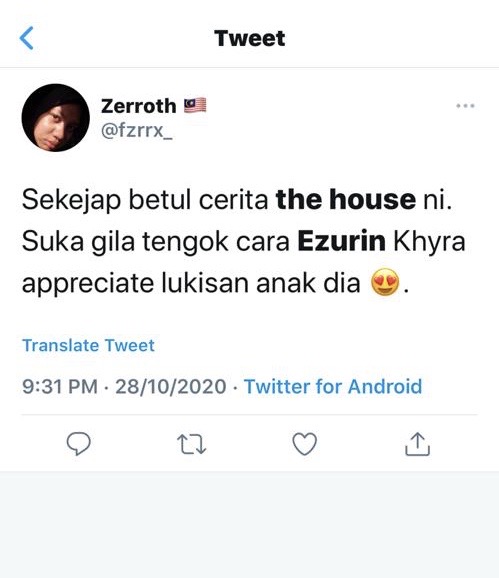Tap the 9:31 PM timestamp
This screenshot has height=578, width=499.
coord(60,386)
